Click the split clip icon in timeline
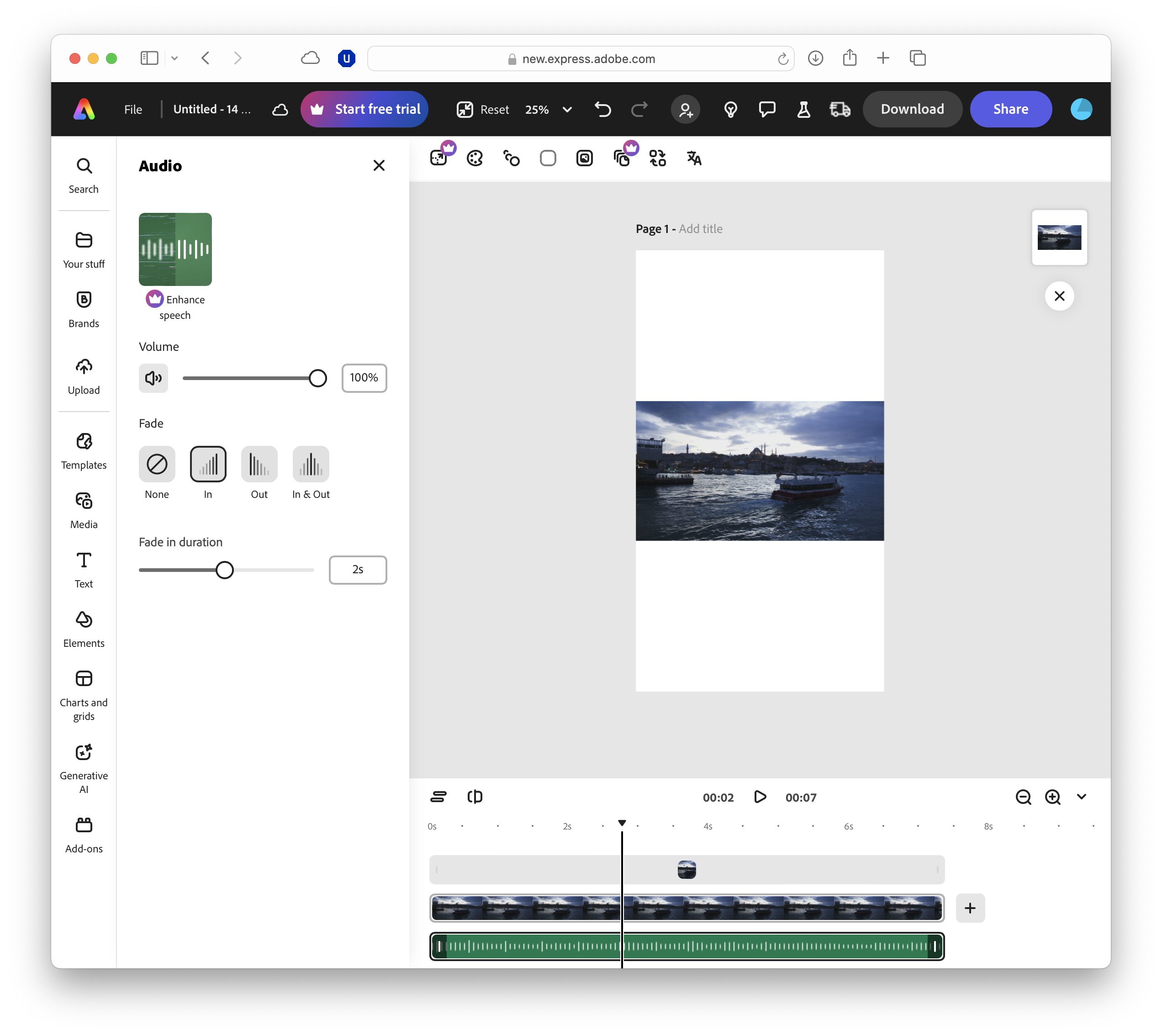Viewport: 1162px width, 1036px height. pos(475,797)
